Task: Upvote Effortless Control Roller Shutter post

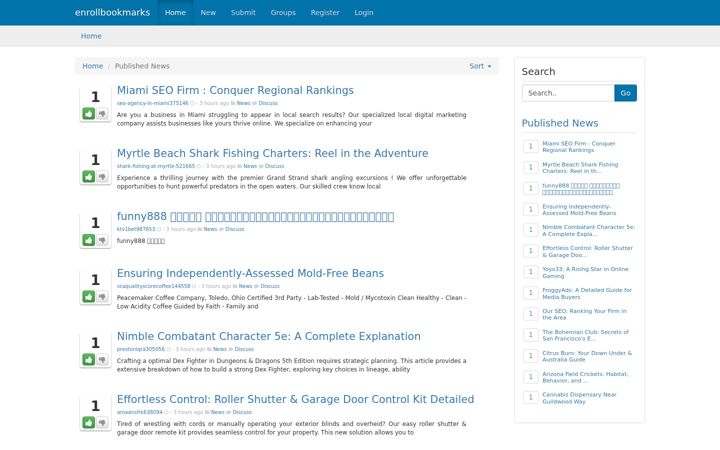Action: 89,422
